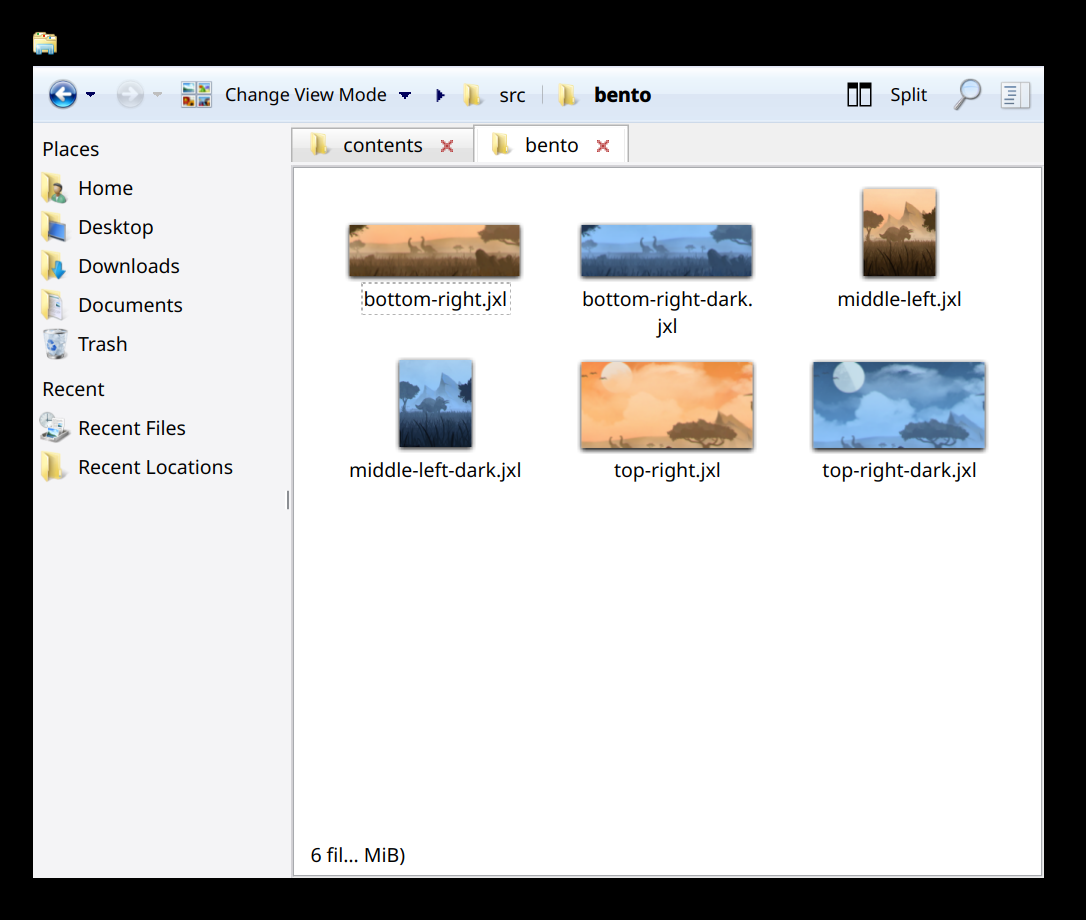Image resolution: width=1086 pixels, height=920 pixels.
Task: Expand the breadcrumb path arrow before src
Action: tap(440, 95)
